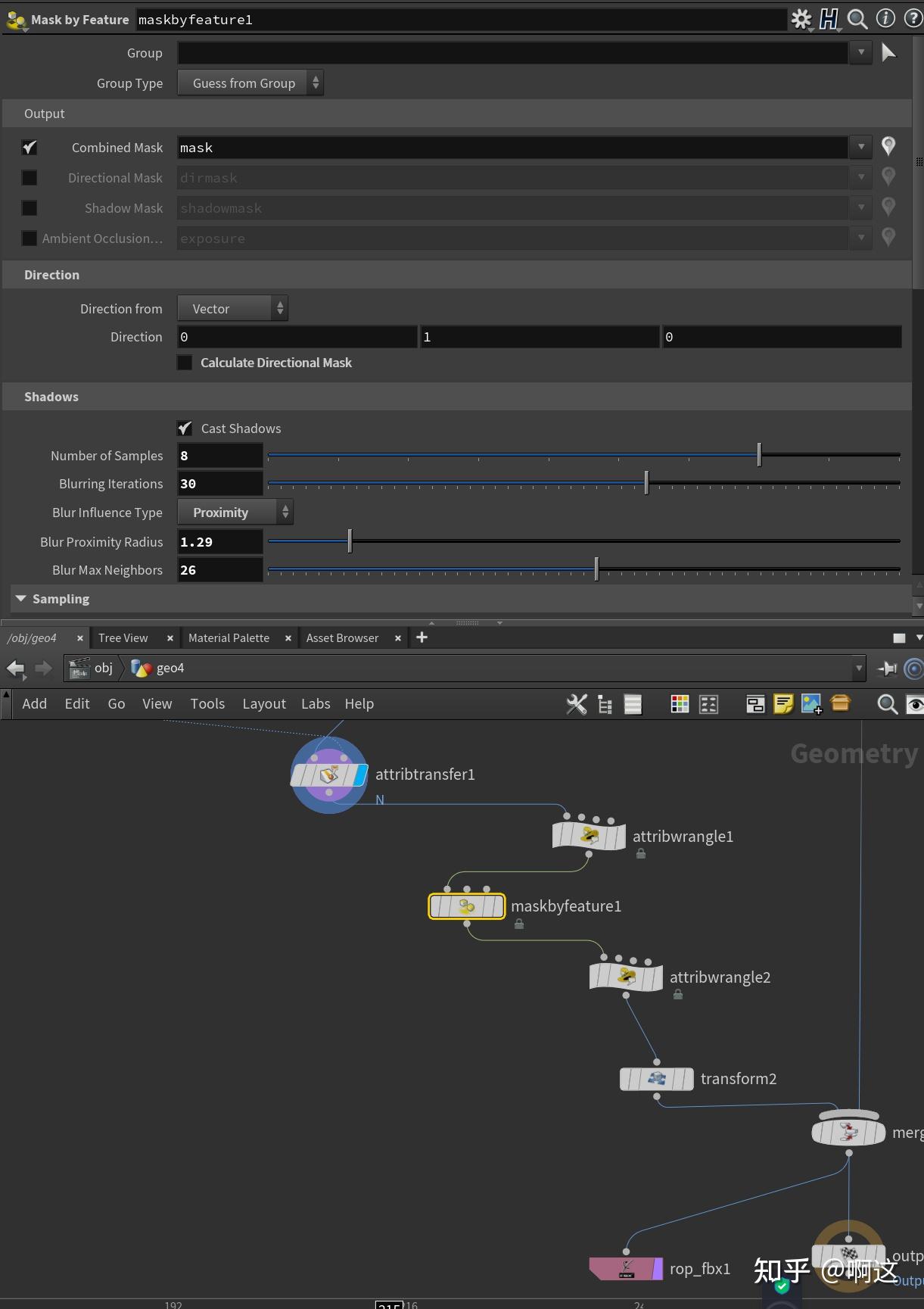This screenshot has width=924, height=1309.
Task: Click the network back arrow
Action: [16, 668]
